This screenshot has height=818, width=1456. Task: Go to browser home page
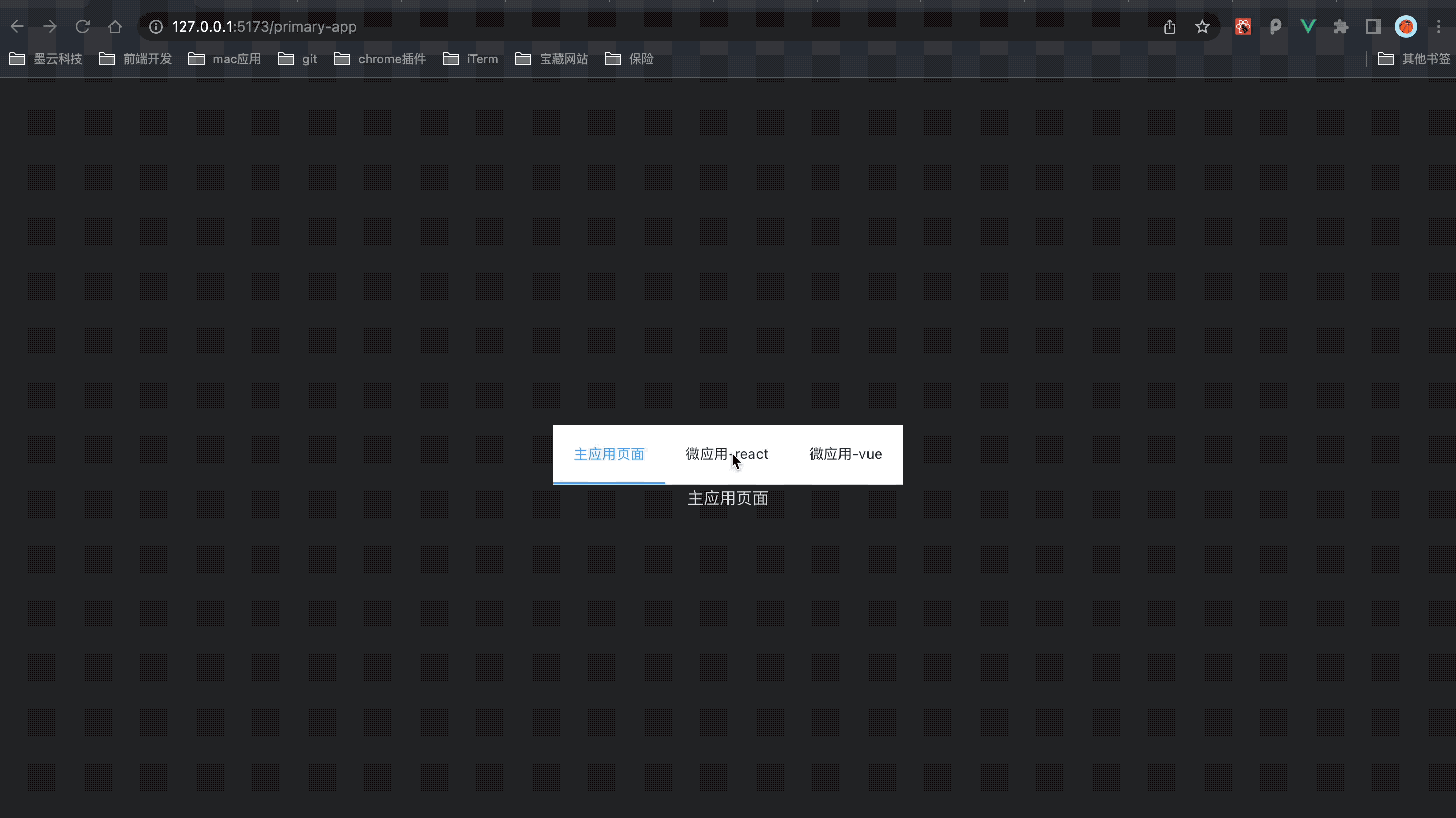(115, 26)
